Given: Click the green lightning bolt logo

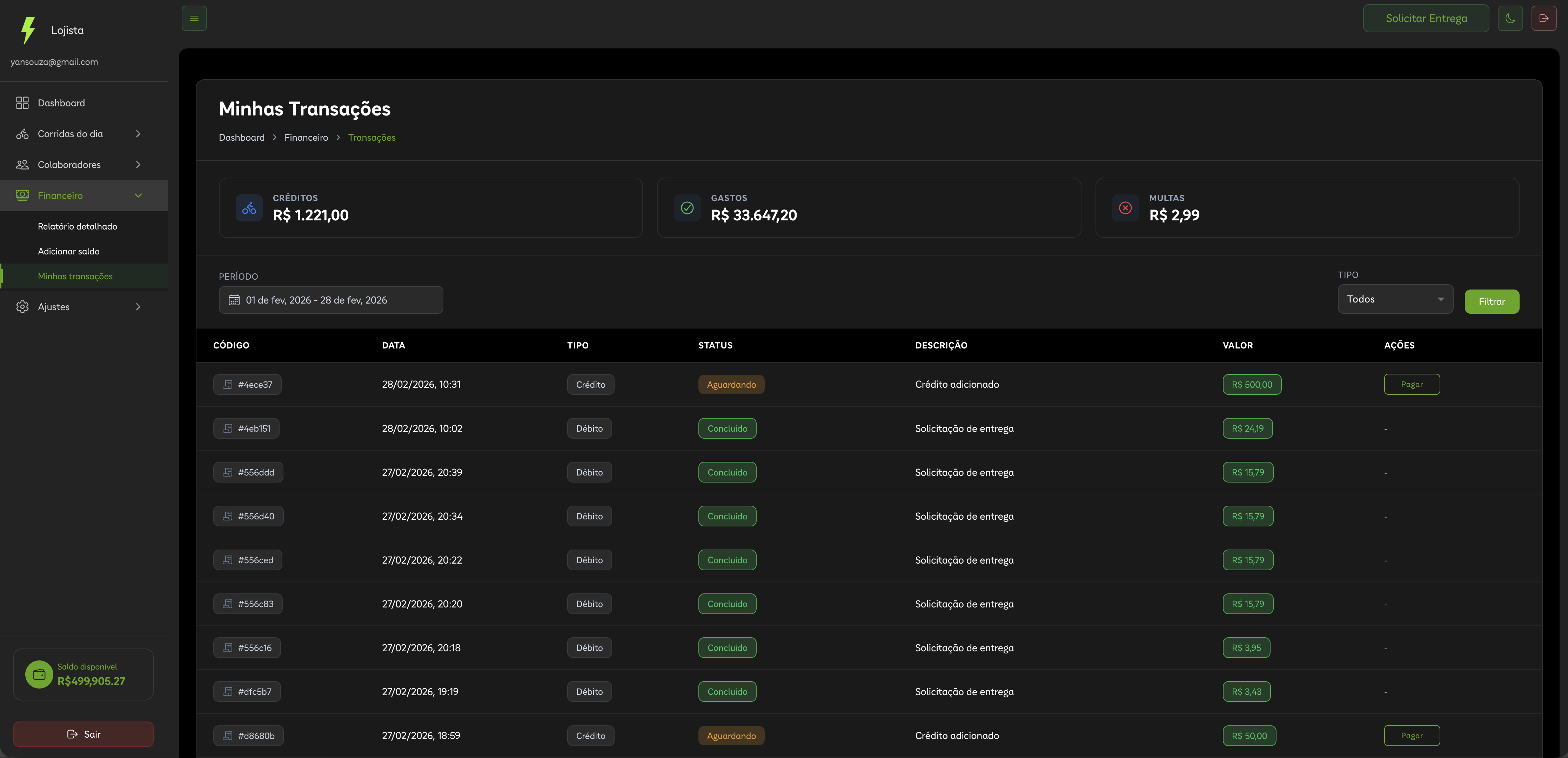Looking at the screenshot, I should (28, 31).
